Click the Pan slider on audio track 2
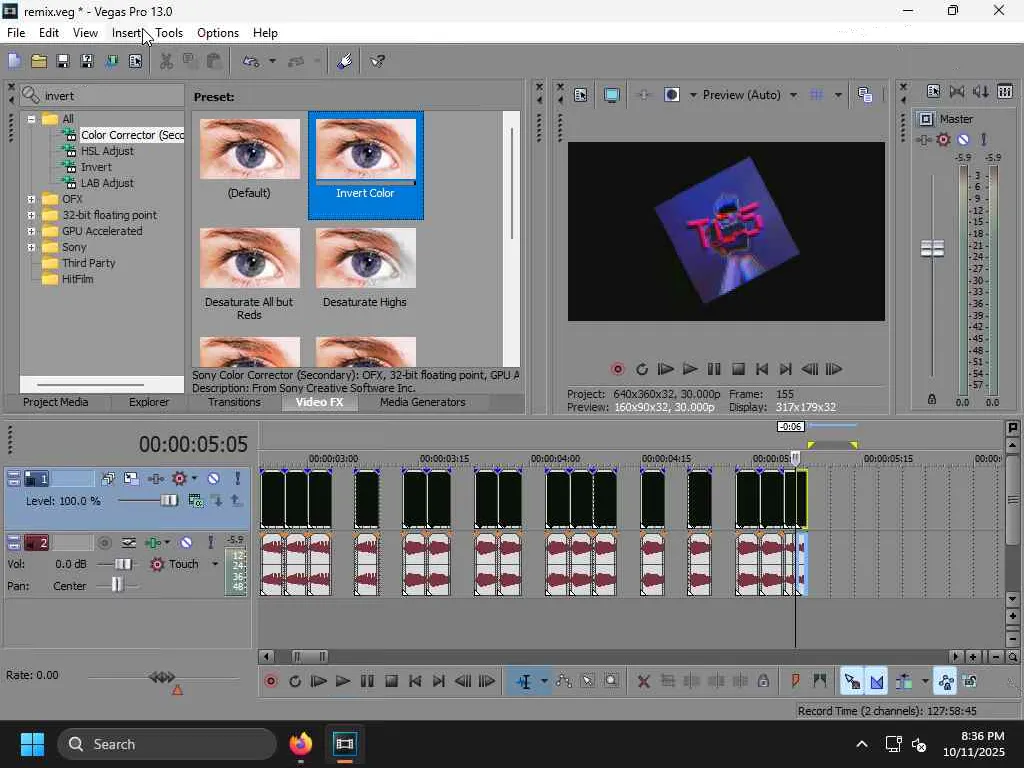The image size is (1024, 768). click(117, 586)
